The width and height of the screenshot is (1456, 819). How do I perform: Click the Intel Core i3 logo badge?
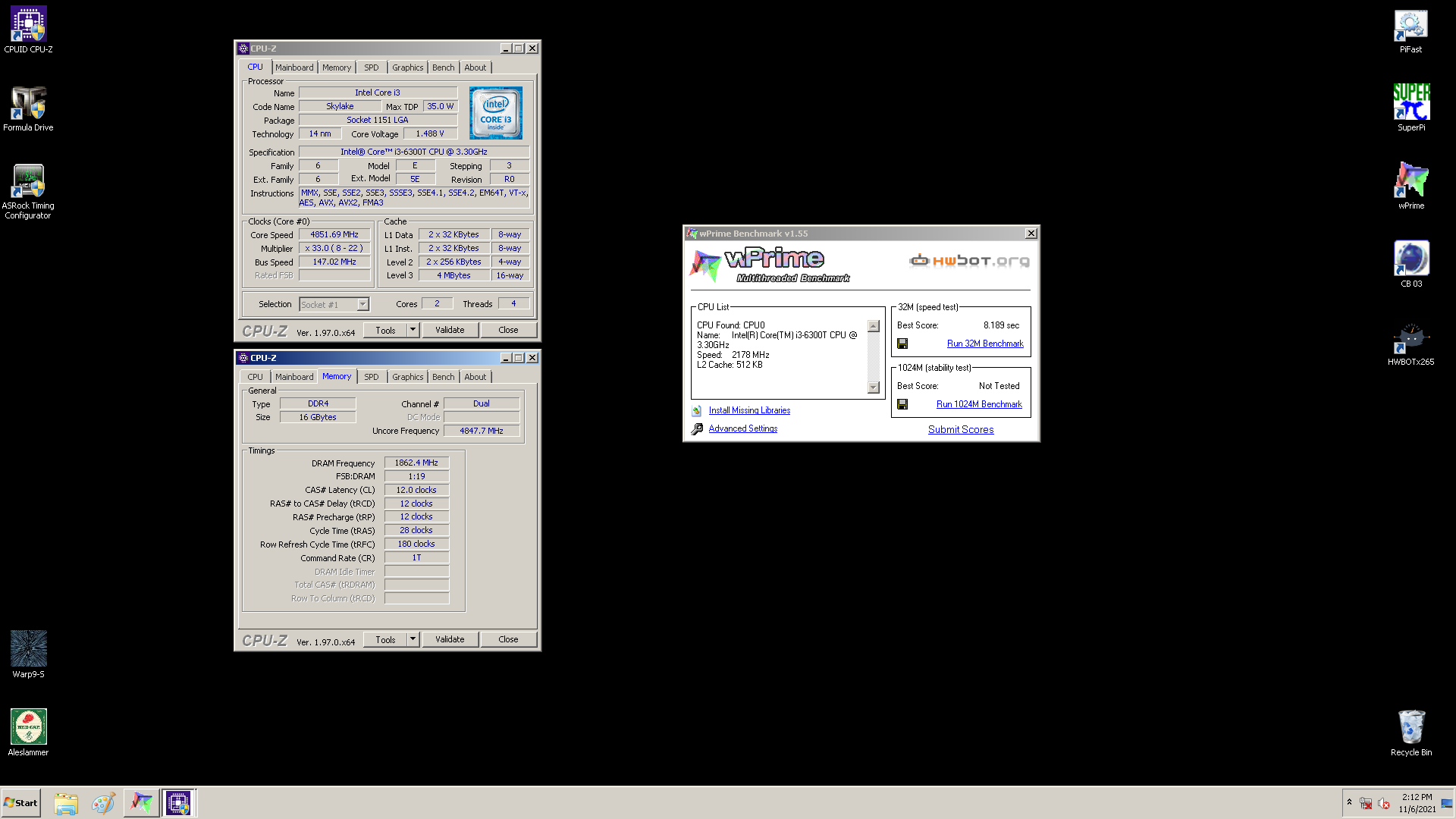(495, 112)
